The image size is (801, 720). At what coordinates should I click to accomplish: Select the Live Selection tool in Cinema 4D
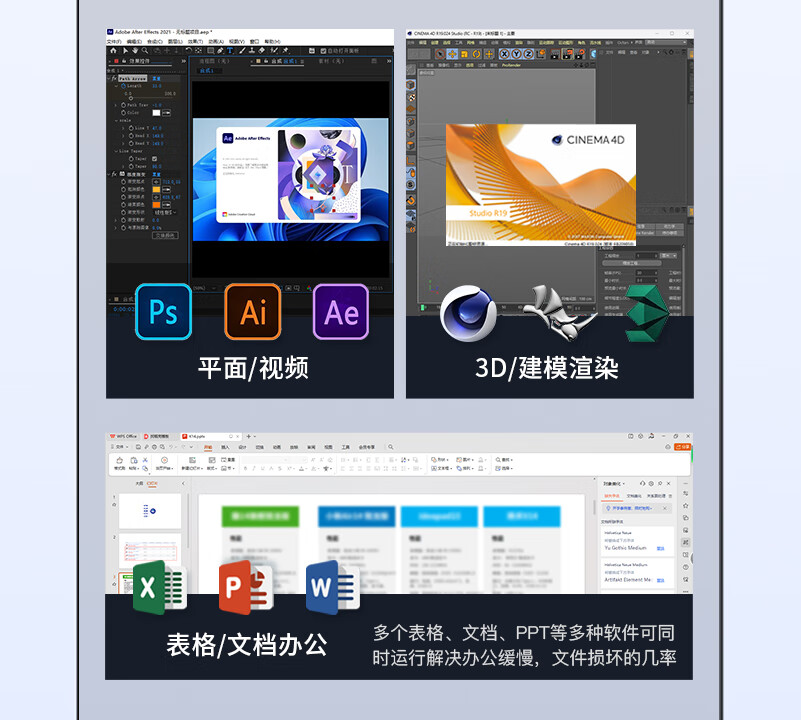click(440, 54)
